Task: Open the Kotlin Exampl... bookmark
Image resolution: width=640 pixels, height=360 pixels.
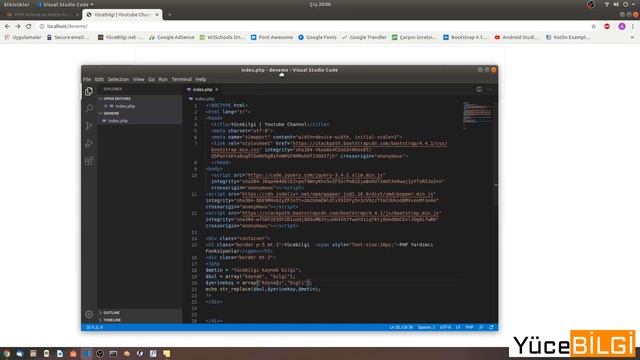Action: tap(568, 37)
